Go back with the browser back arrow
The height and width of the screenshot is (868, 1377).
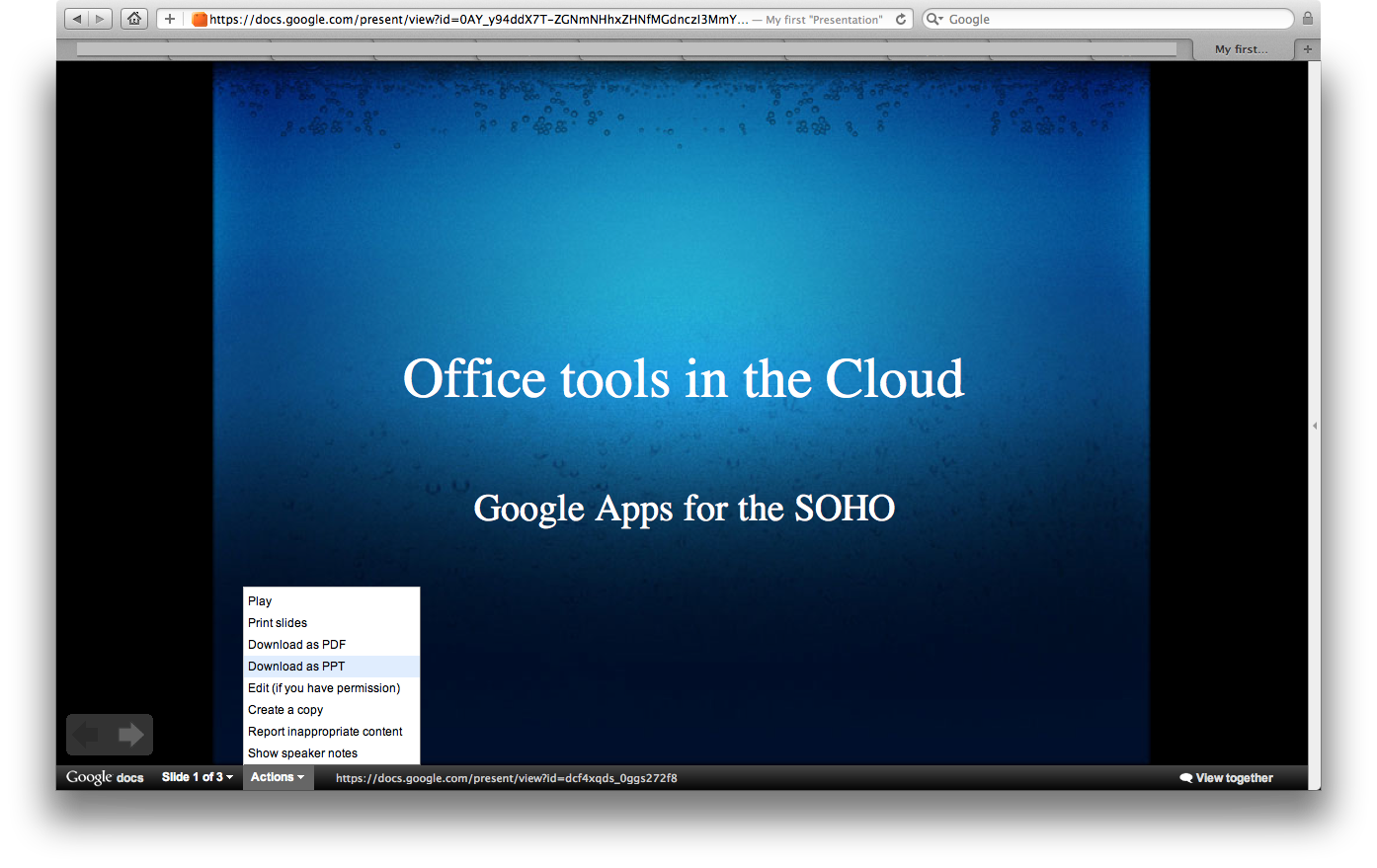click(77, 19)
